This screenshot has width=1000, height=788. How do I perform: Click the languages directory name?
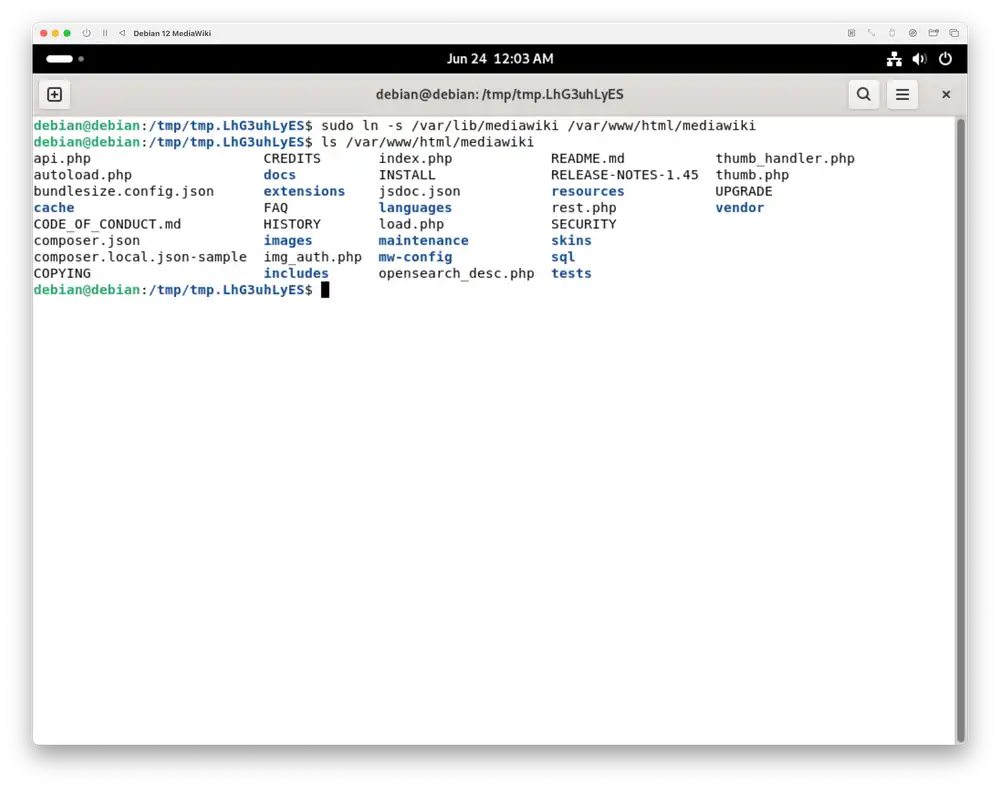(x=415, y=208)
